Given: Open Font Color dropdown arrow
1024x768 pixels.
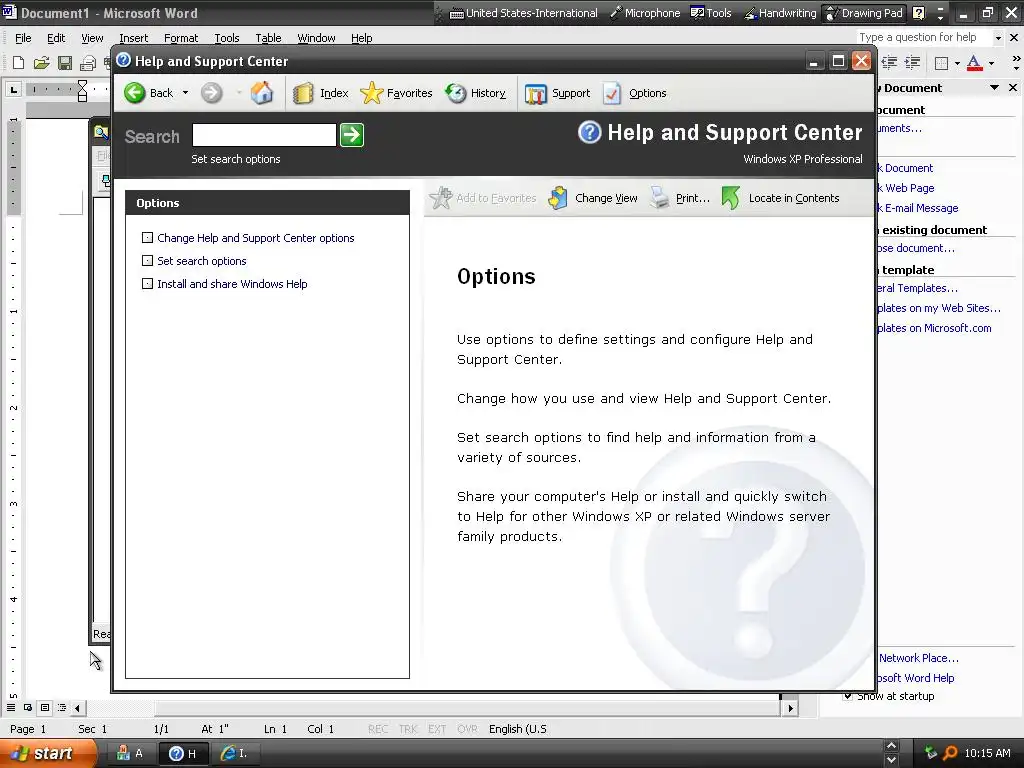Looking at the screenshot, I should pos(991,63).
